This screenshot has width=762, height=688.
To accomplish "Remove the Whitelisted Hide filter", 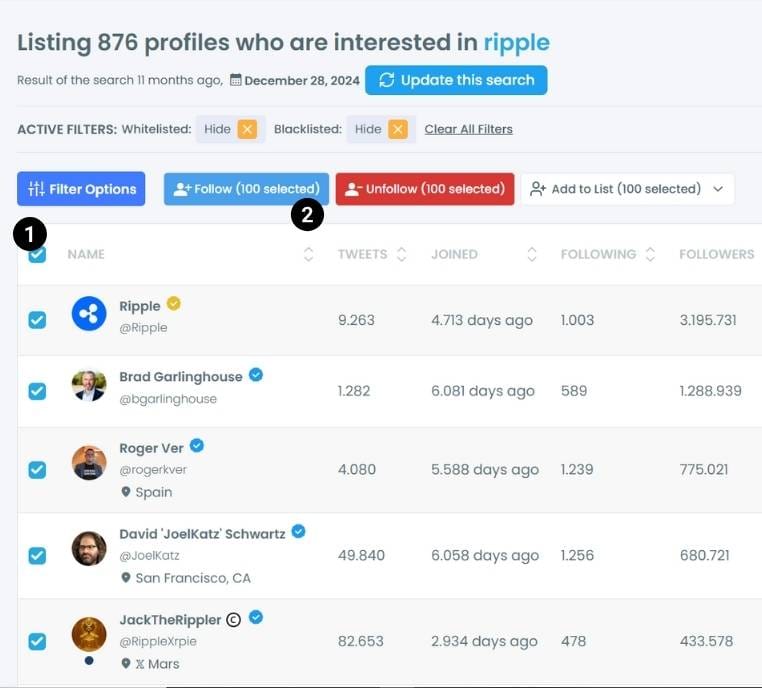I will point(247,129).
